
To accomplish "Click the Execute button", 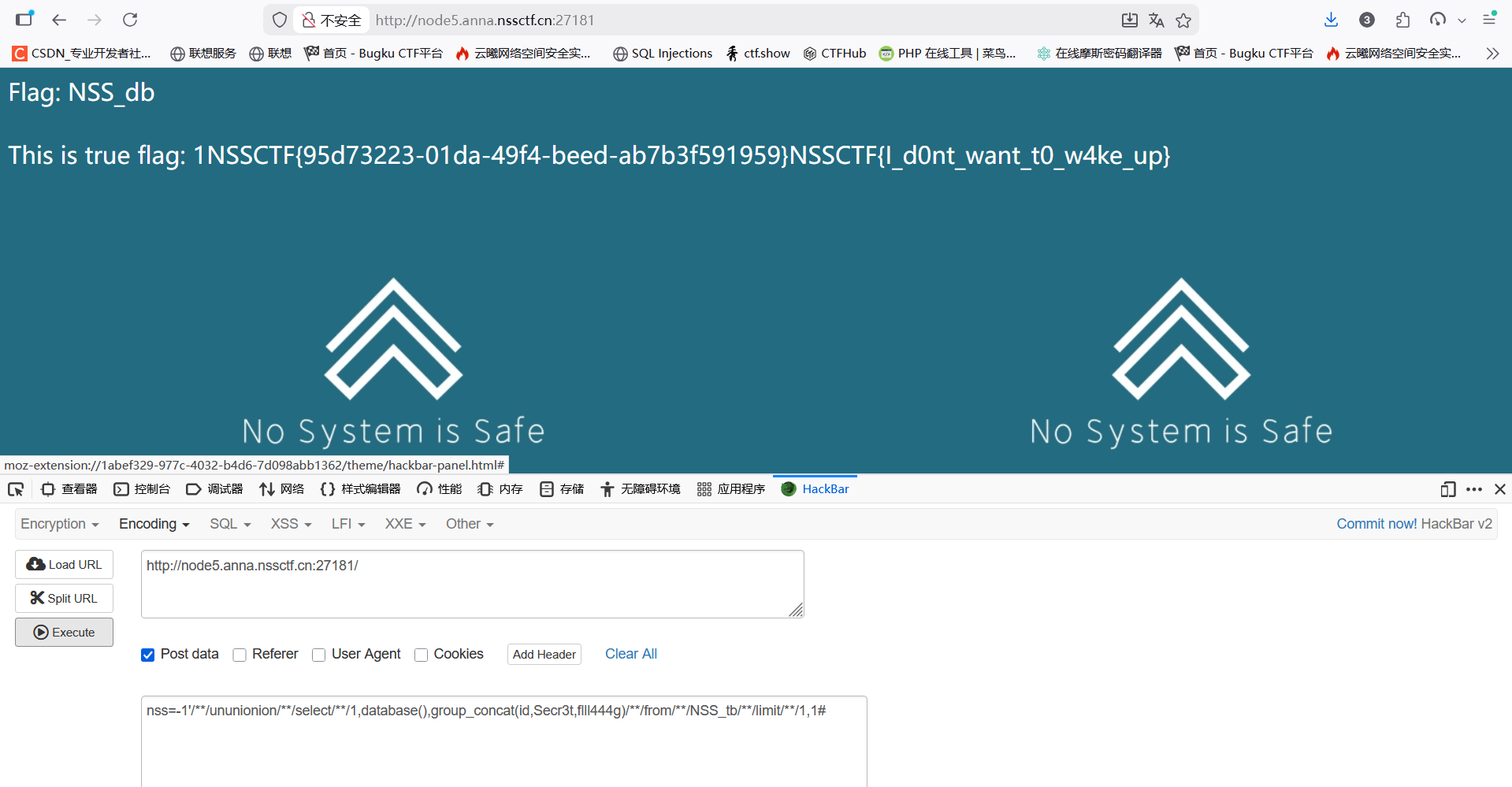I will click(x=64, y=633).
